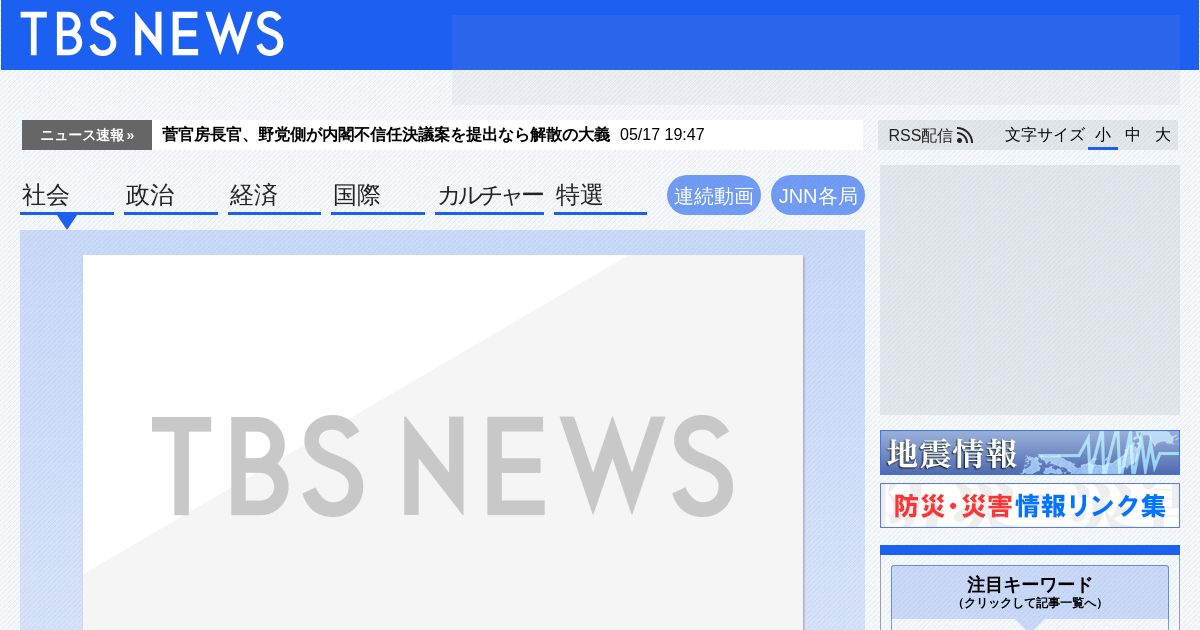Set text size to 小
Viewport: 1200px width, 630px height.
1103,135
